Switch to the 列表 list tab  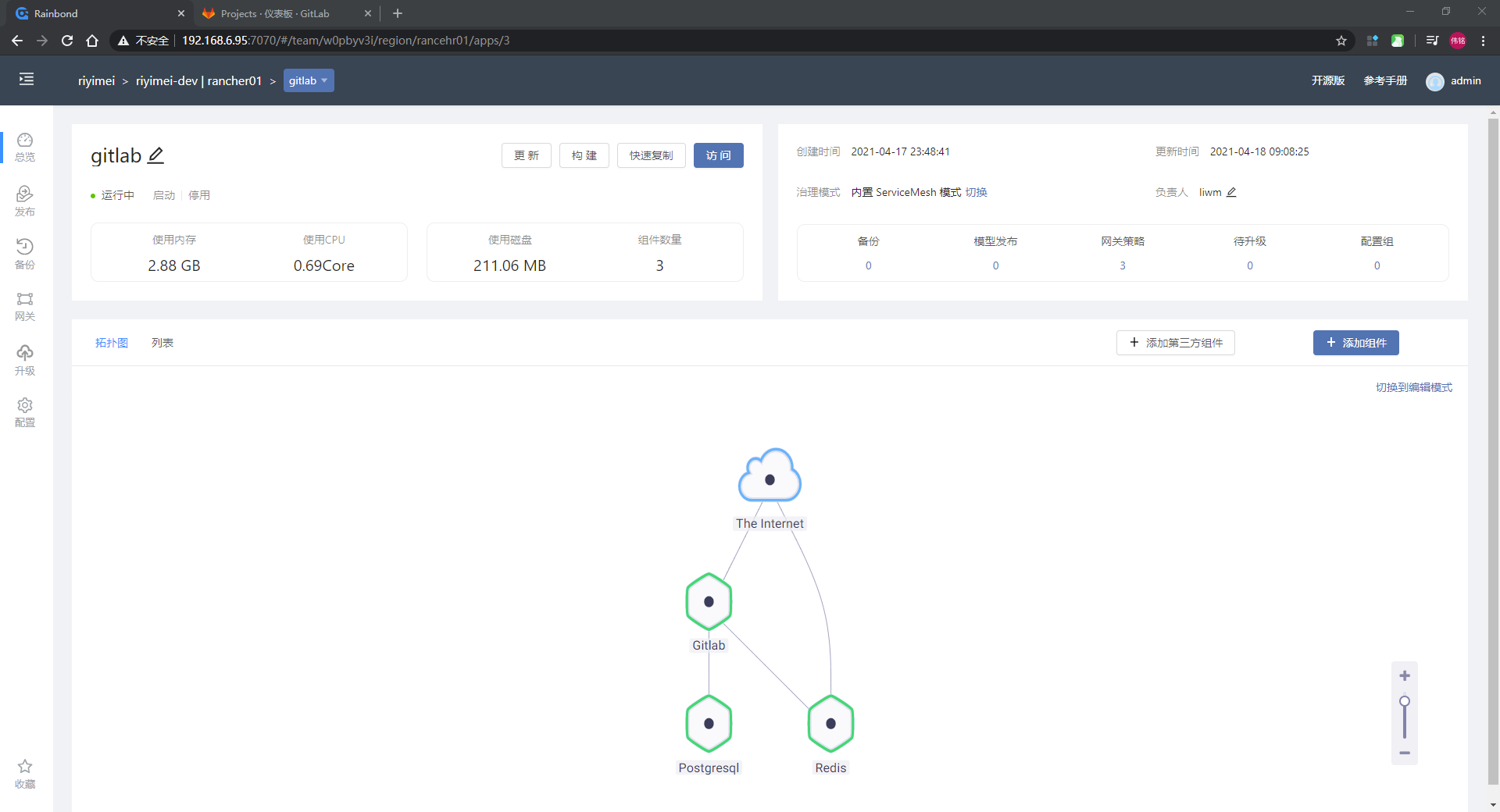tap(162, 343)
